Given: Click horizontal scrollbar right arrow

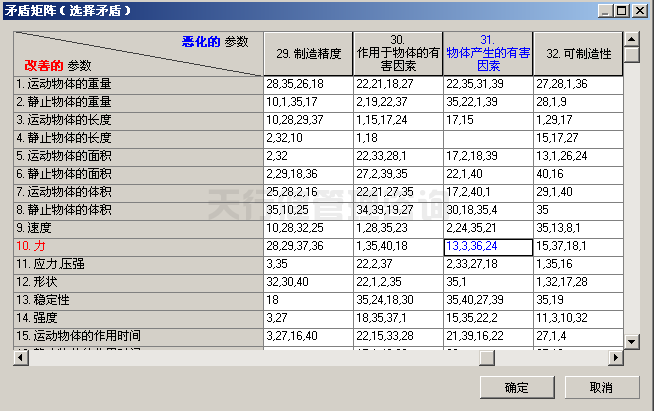Looking at the screenshot, I should point(615,358).
